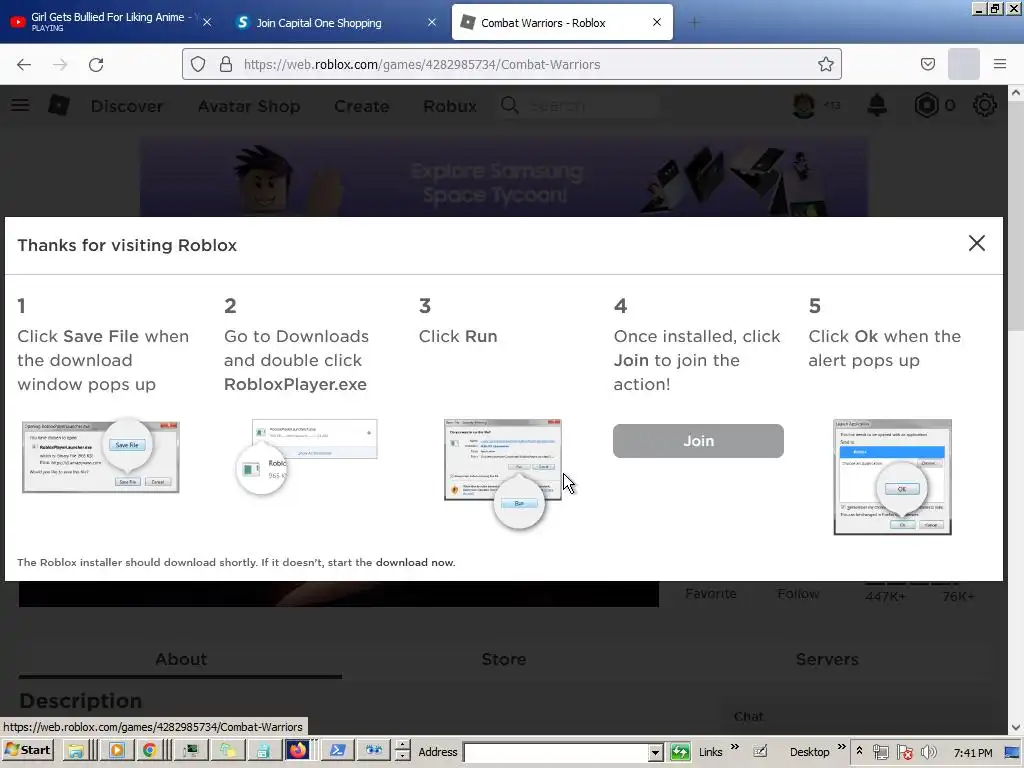Open the Save to Pocket icon
1024x768 pixels.
coord(927,64)
